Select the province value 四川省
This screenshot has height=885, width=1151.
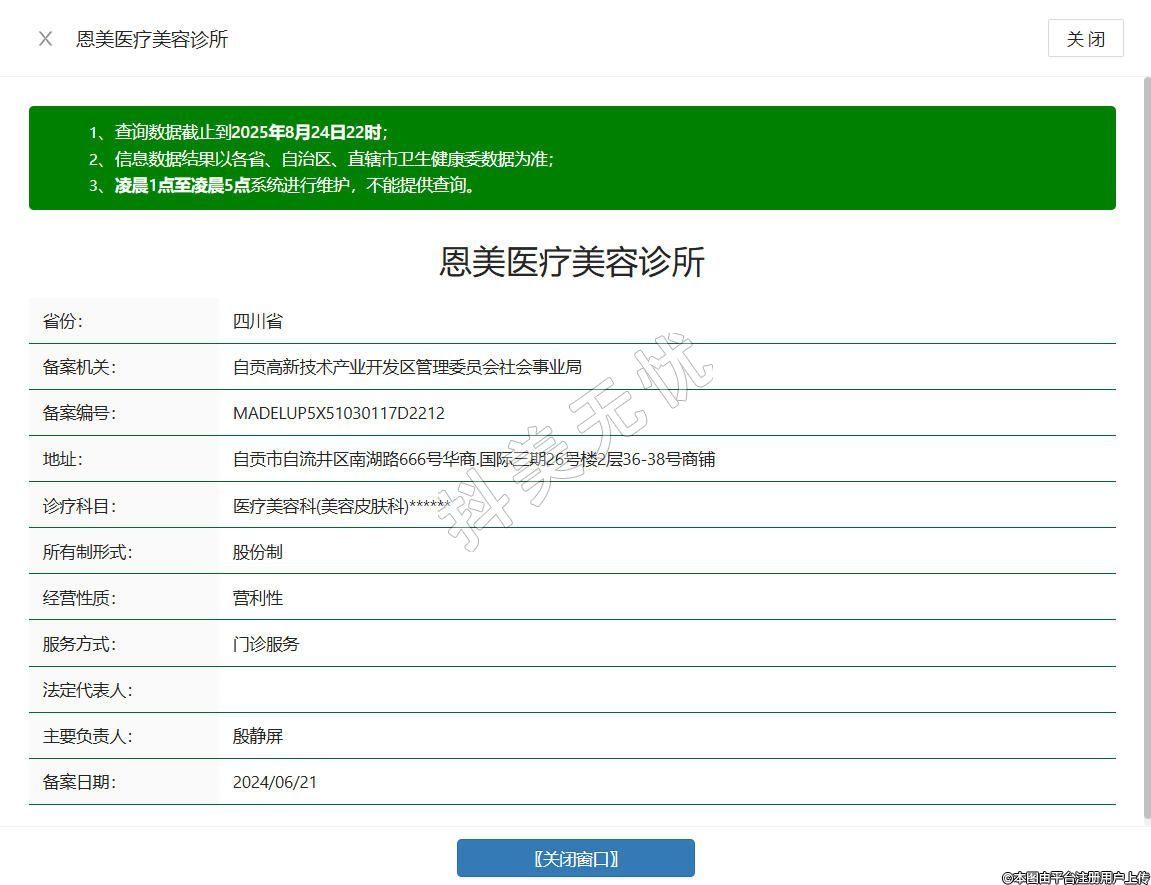(x=258, y=321)
